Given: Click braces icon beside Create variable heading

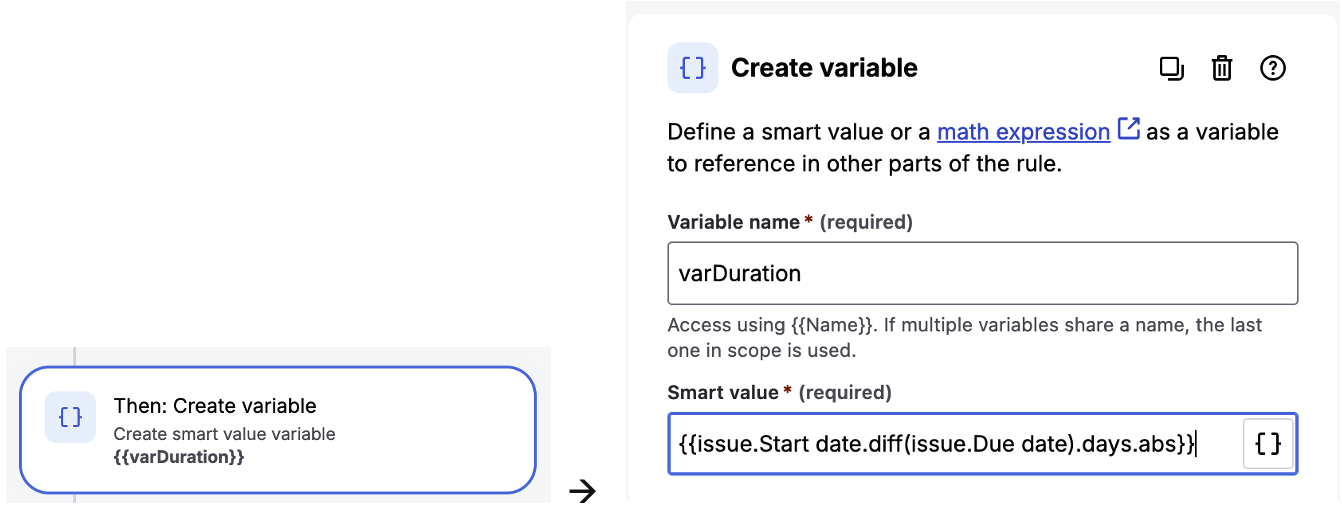Looking at the screenshot, I should 692,68.
